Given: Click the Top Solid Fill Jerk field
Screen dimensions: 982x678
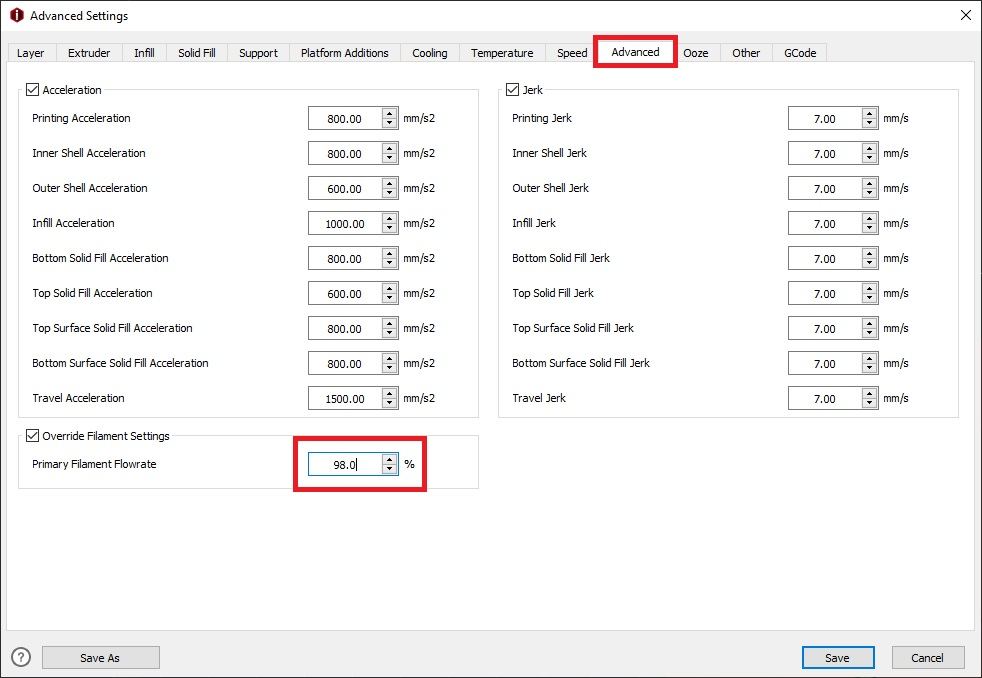Looking at the screenshot, I should pyautogui.click(x=823, y=294).
